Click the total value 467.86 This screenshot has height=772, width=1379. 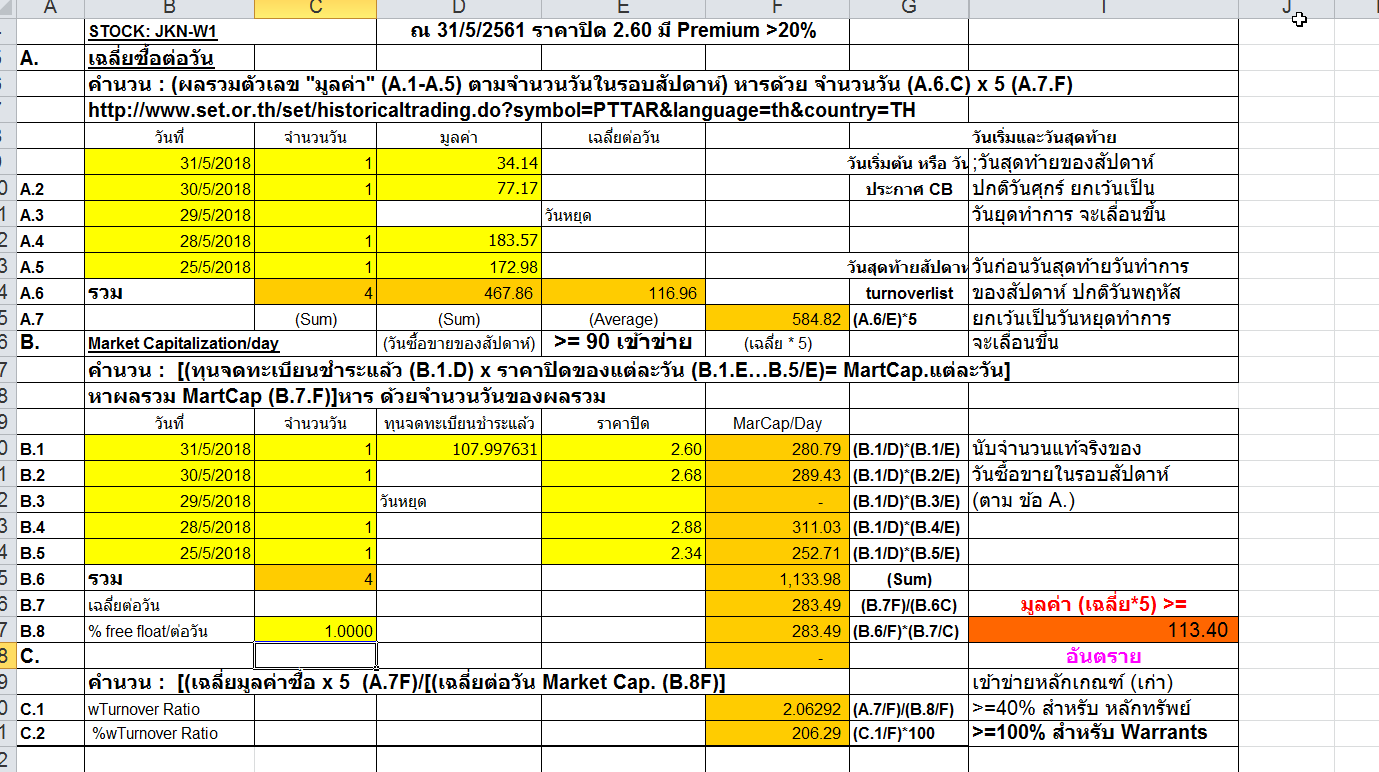(459, 292)
